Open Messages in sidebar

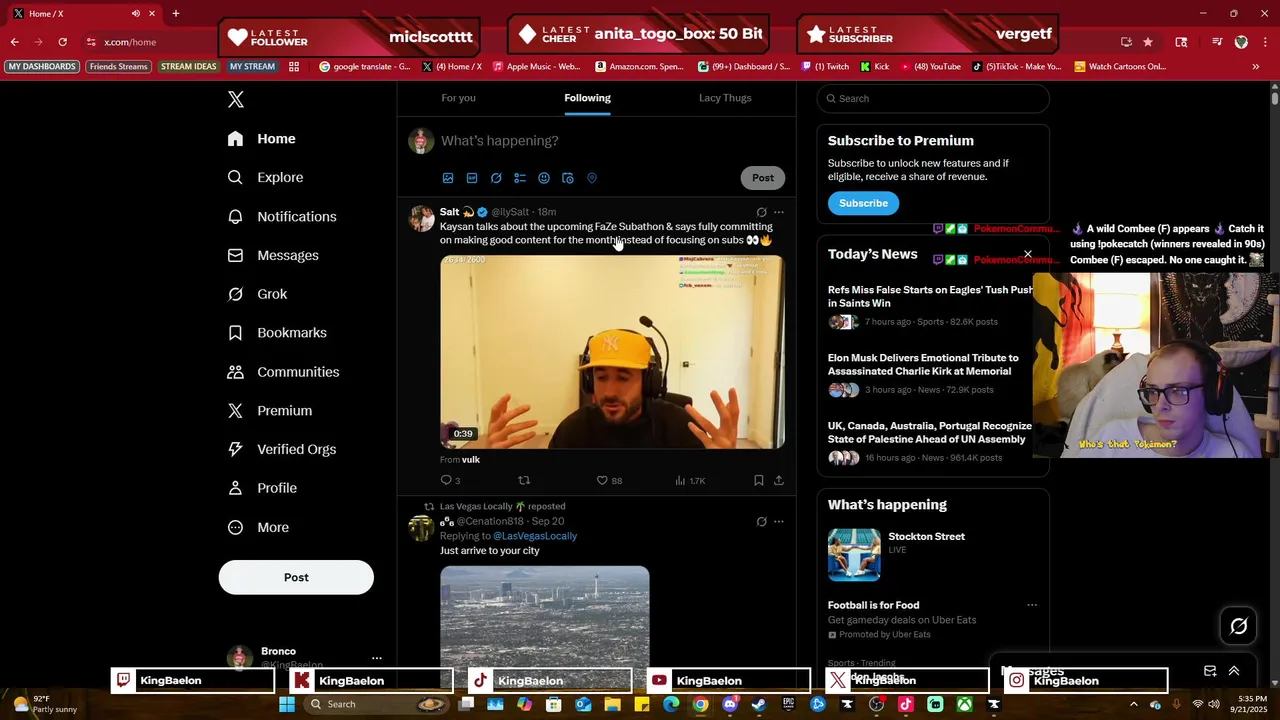pyautogui.click(x=274, y=255)
